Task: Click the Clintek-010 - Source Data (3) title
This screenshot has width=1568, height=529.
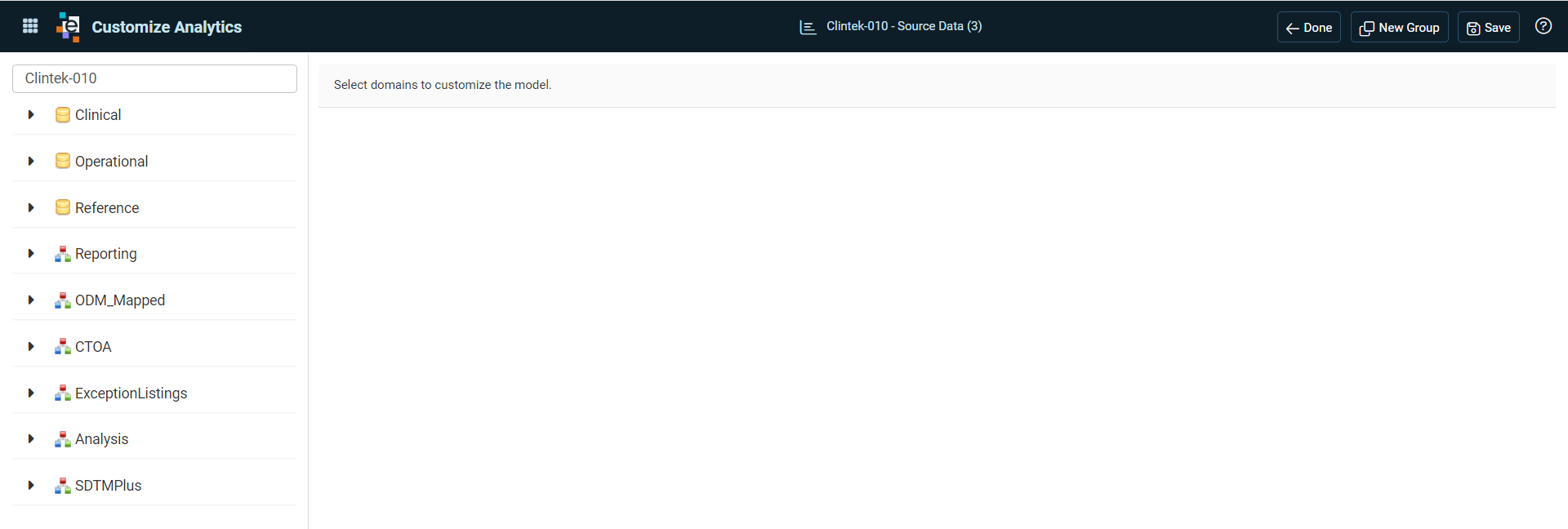Action: click(904, 26)
